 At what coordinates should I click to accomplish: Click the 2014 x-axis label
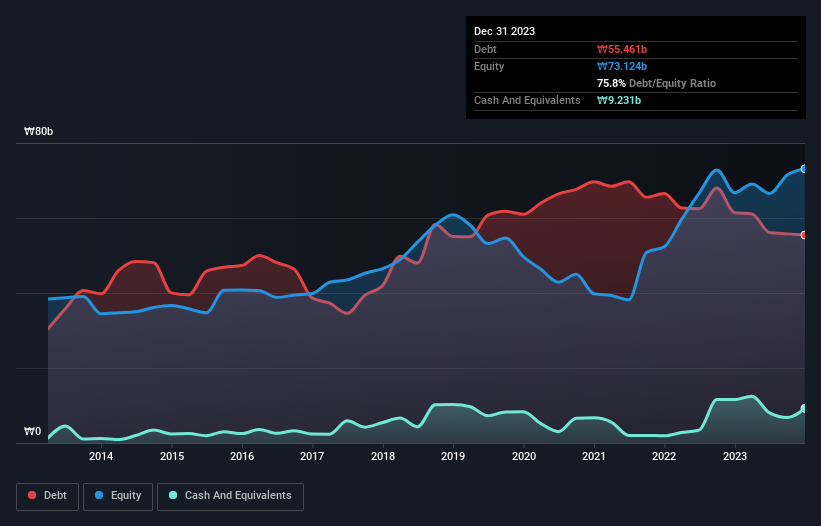click(101, 456)
